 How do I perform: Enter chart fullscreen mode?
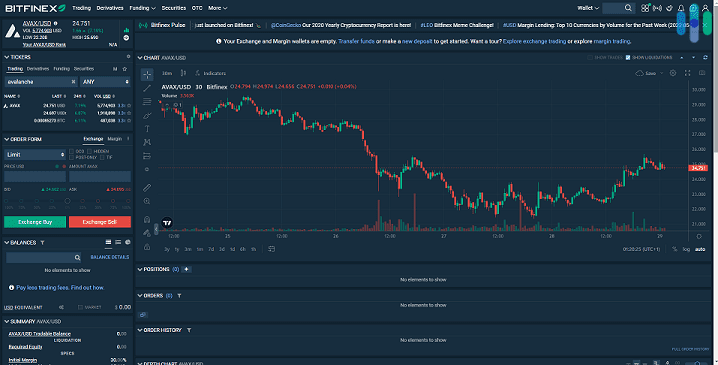pos(687,73)
